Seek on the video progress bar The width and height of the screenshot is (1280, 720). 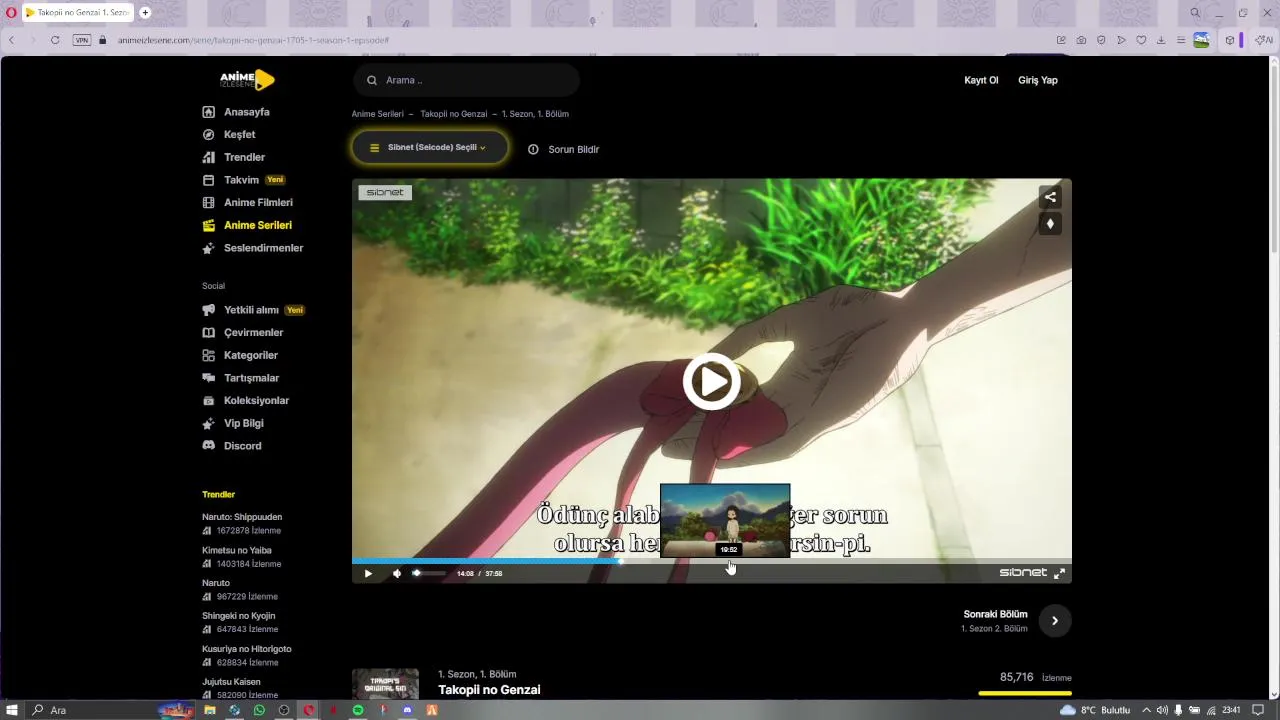pos(712,561)
